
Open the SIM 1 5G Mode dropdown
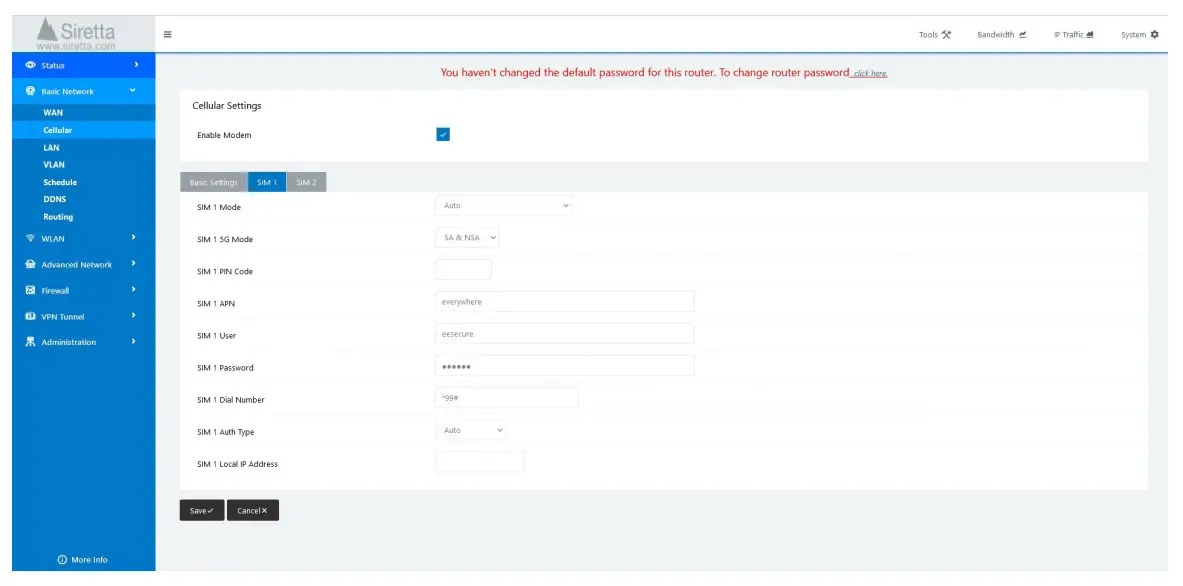pos(467,238)
